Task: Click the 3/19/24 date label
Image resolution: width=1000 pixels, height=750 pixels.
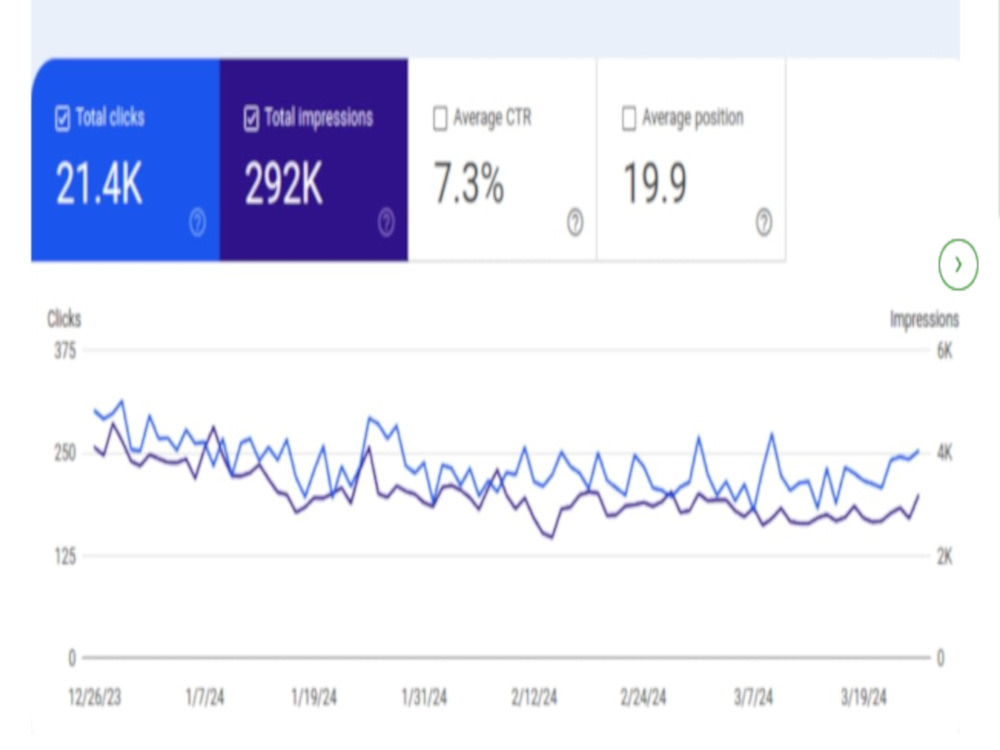Action: click(x=864, y=697)
